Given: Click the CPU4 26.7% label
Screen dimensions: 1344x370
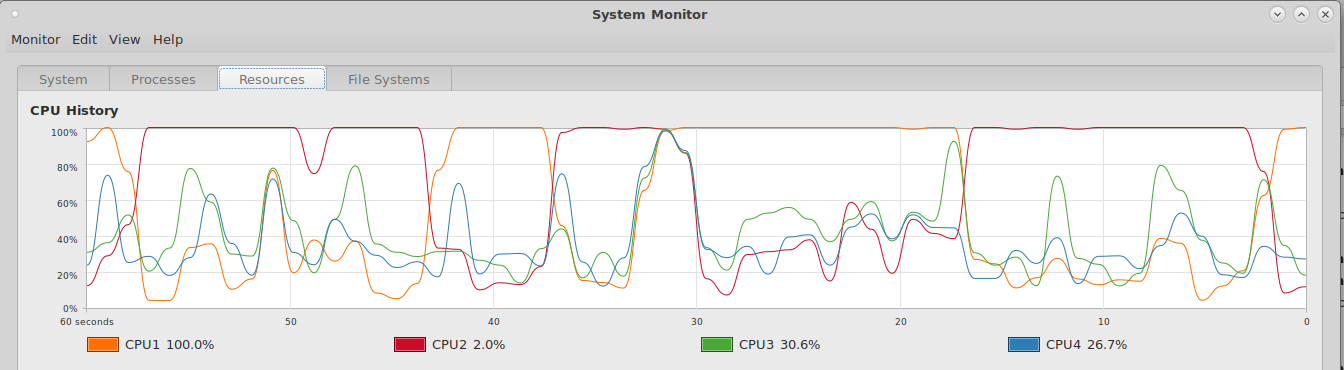Looking at the screenshot, I should (1087, 345).
